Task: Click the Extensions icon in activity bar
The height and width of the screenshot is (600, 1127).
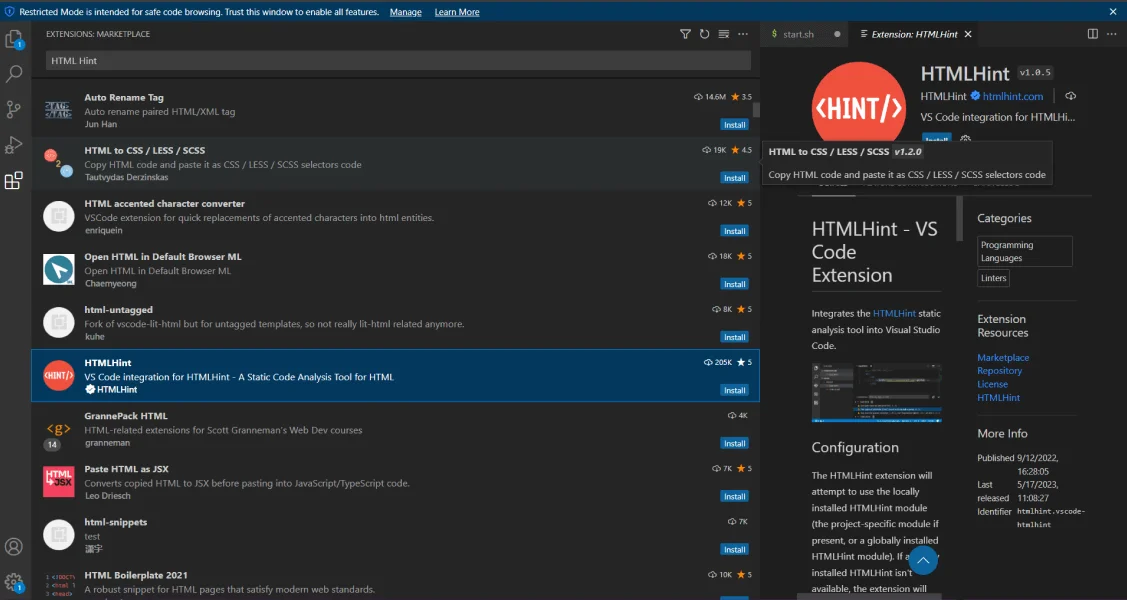Action: 14,181
